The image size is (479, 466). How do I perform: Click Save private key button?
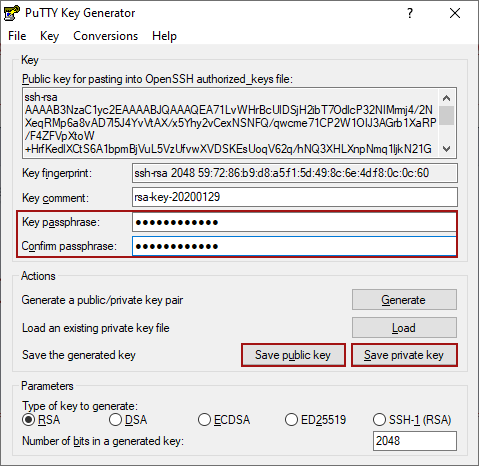[404, 355]
